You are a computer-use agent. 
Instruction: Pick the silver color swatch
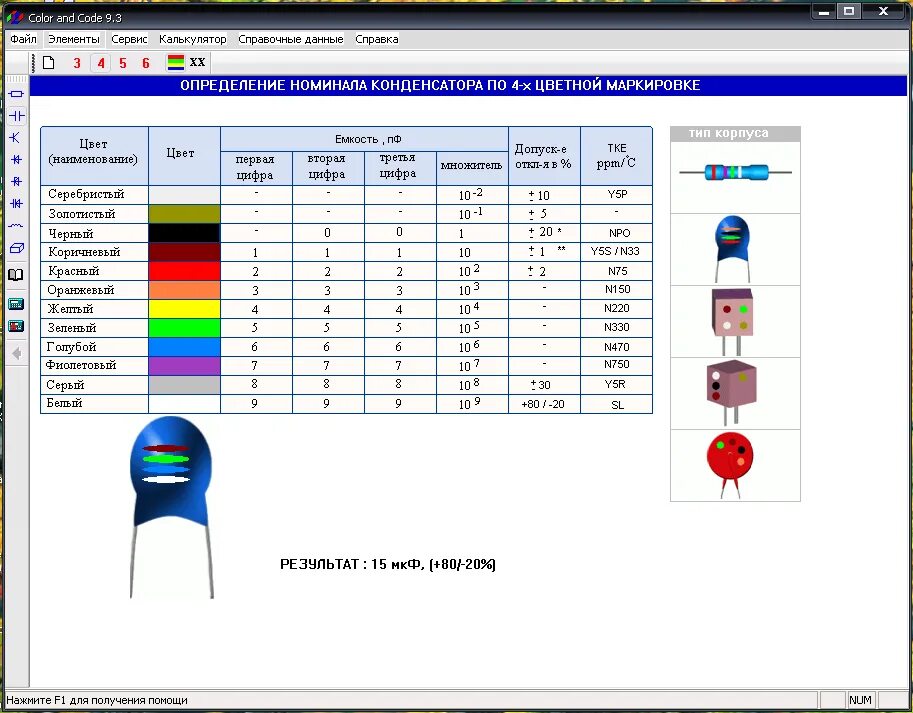184,194
